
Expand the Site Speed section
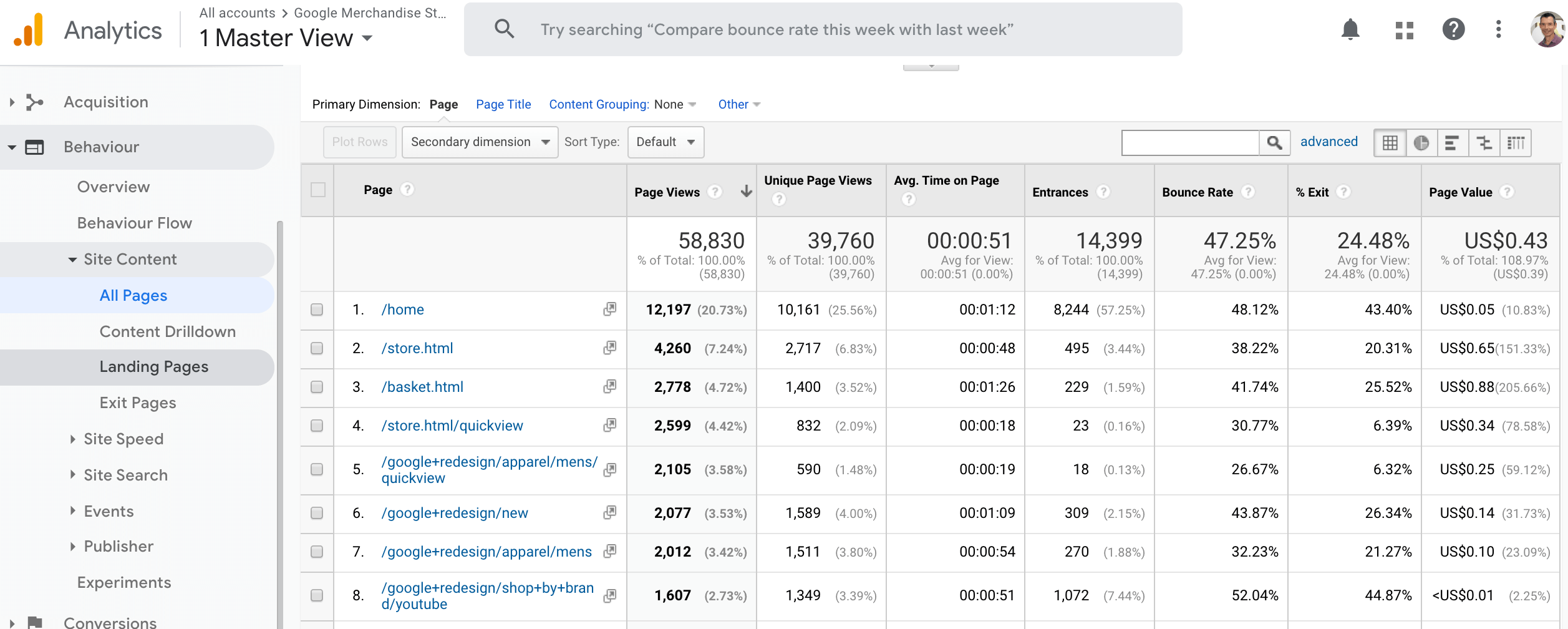pyautogui.click(x=123, y=439)
